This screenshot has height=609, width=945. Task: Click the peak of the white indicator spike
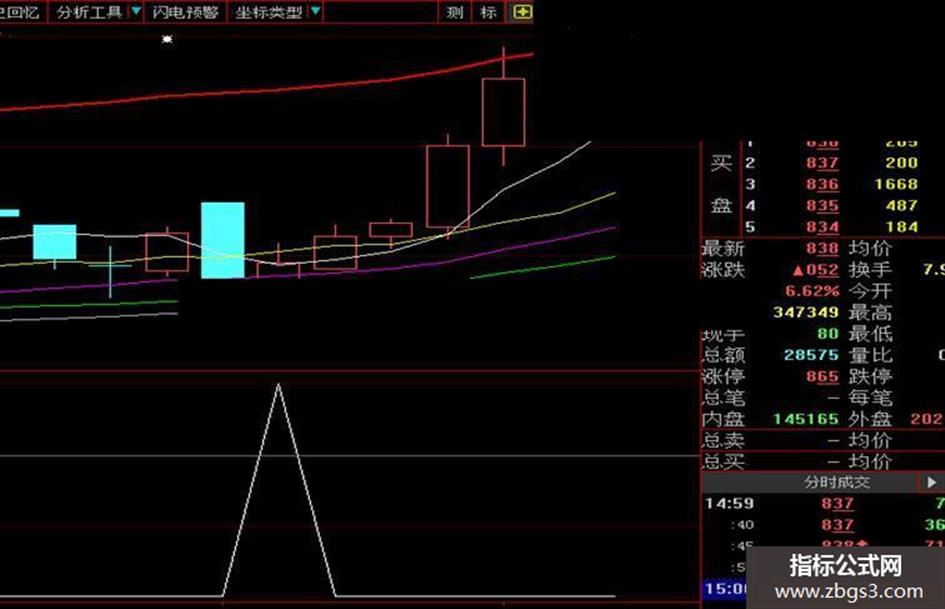[278, 385]
